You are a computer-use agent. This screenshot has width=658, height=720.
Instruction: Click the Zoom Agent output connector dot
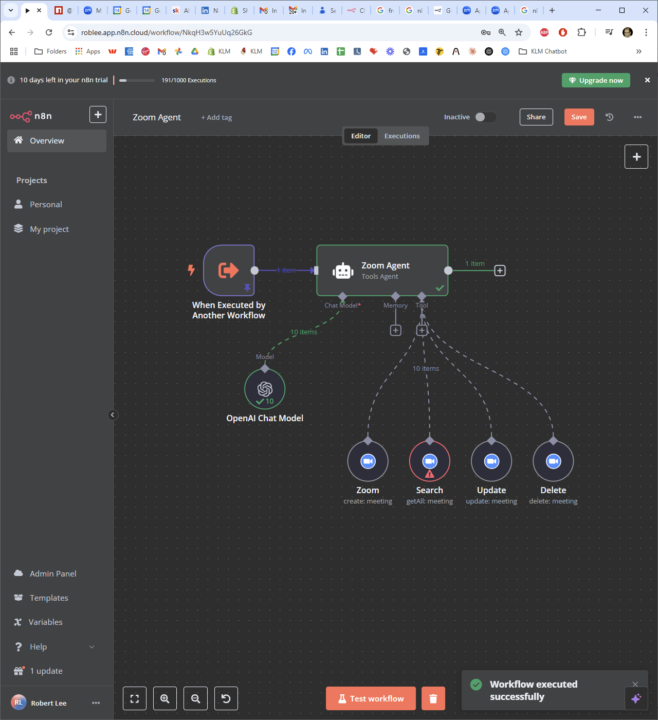[448, 270]
